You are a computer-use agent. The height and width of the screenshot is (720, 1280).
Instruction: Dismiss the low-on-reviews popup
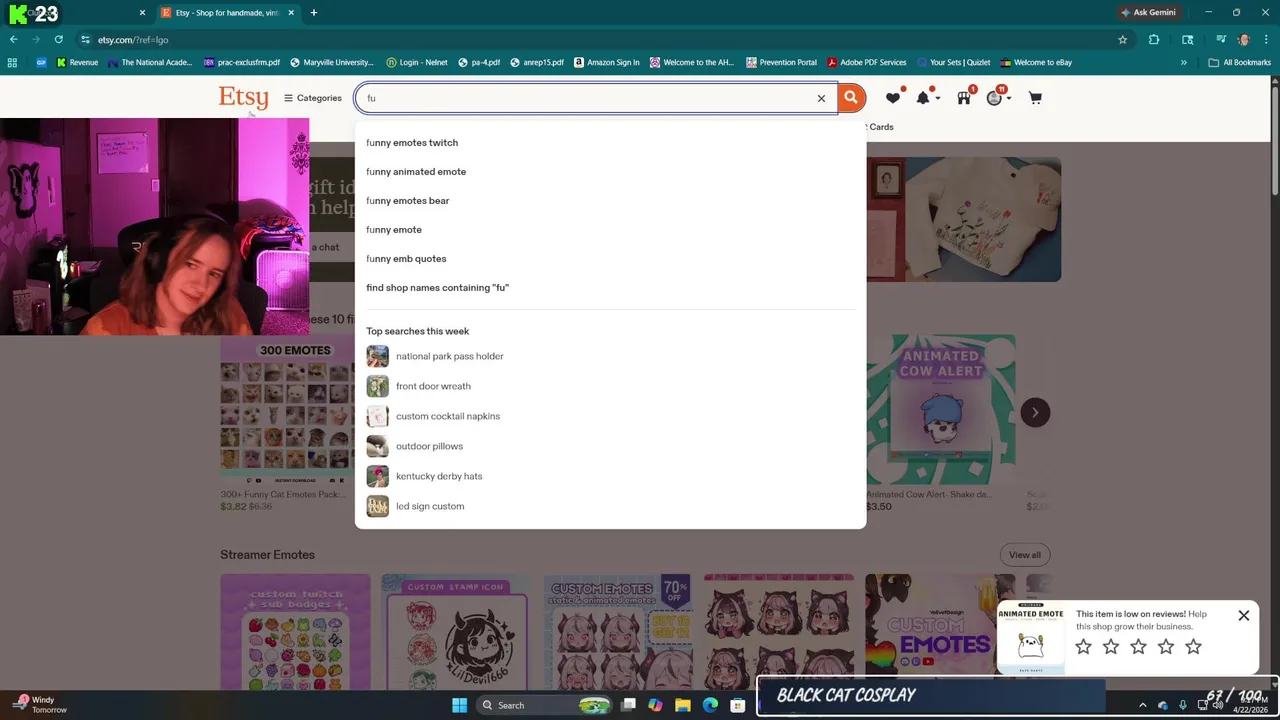(x=1244, y=616)
